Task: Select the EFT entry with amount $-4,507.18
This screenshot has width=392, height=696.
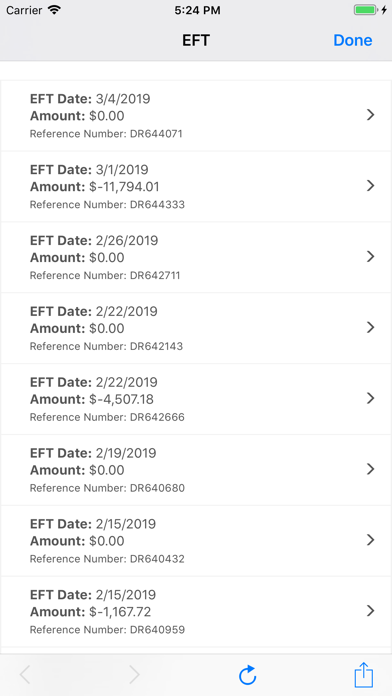Action: (x=196, y=399)
